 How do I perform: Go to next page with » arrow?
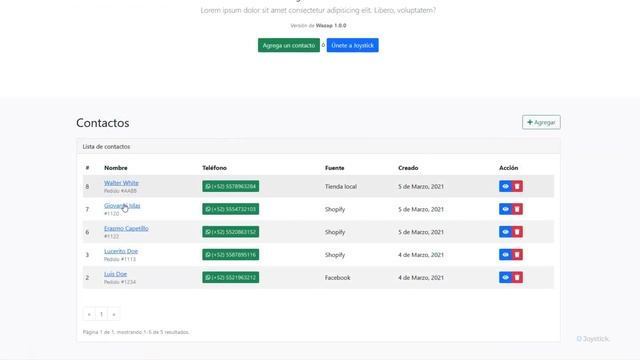[114, 314]
